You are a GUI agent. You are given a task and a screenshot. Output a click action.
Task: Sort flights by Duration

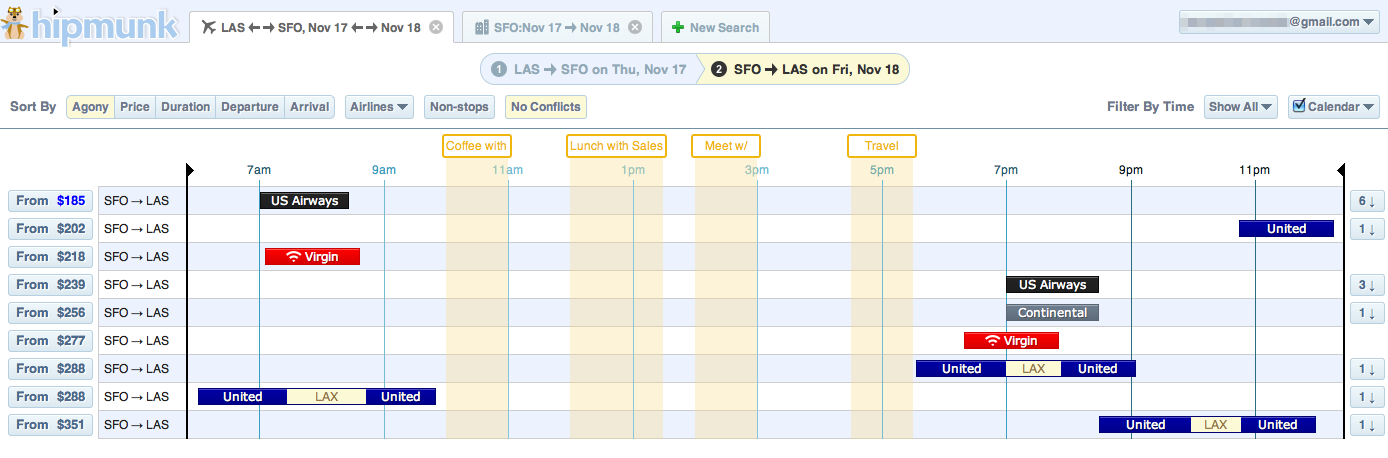tap(186, 107)
